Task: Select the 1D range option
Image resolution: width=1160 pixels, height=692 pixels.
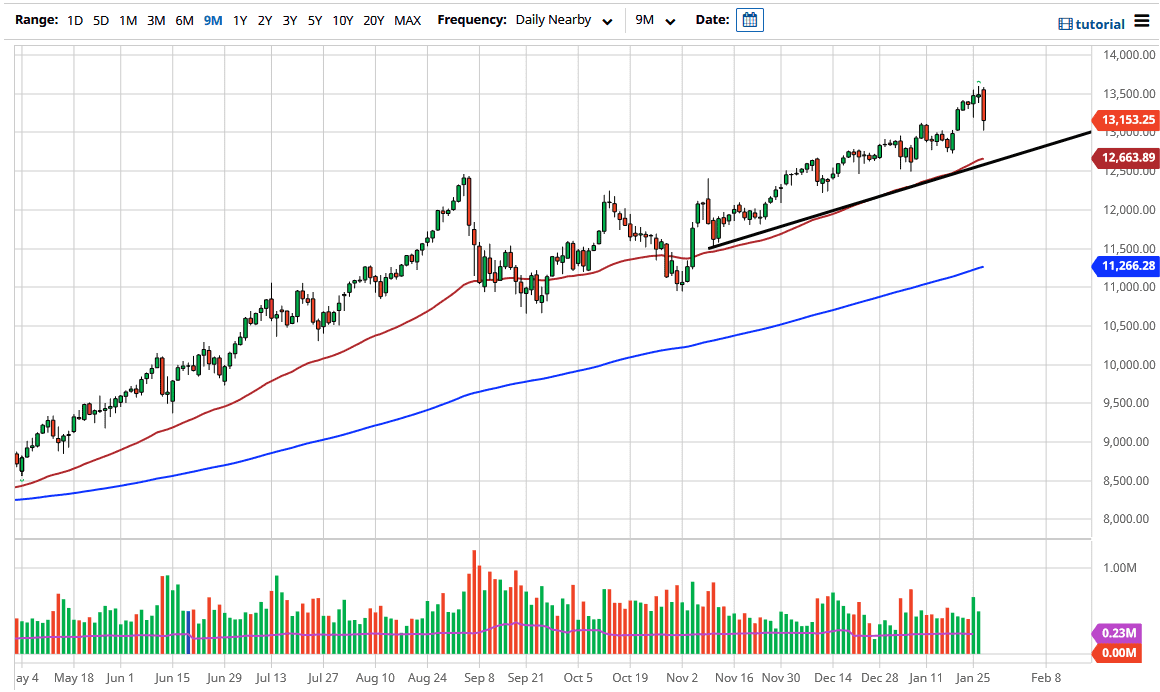Action: coord(74,19)
